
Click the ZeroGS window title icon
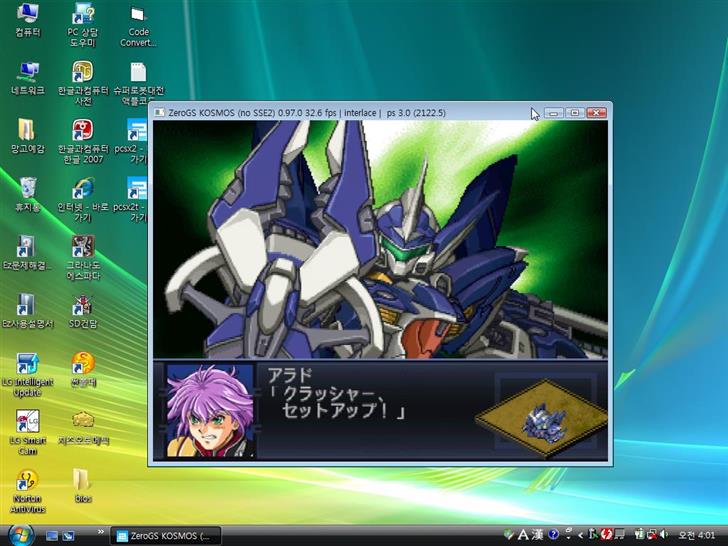coord(159,112)
